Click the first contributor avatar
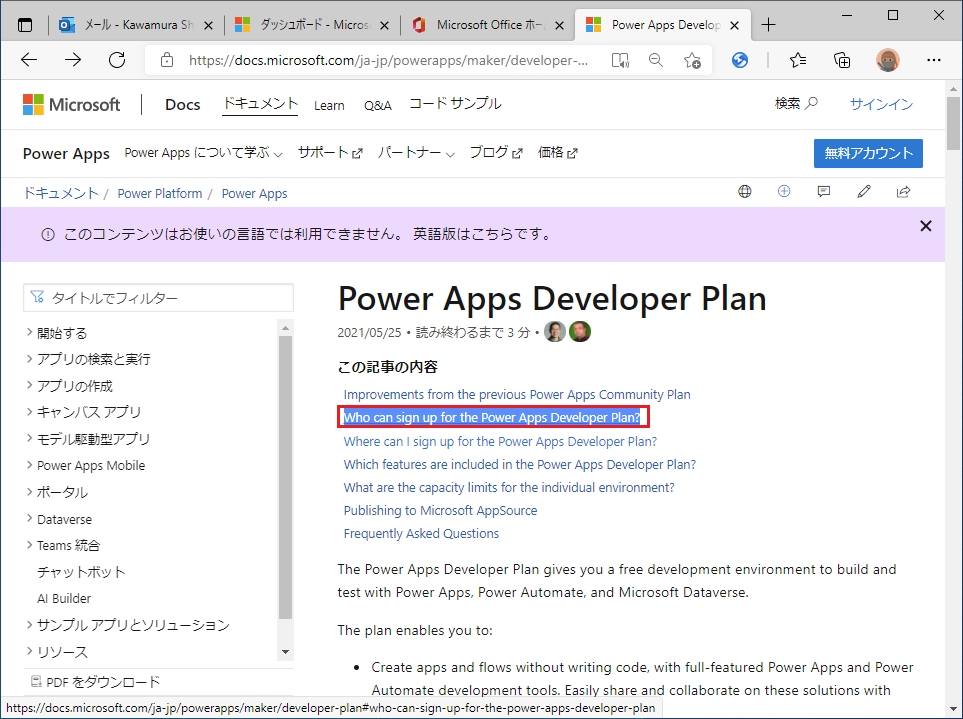 click(555, 332)
